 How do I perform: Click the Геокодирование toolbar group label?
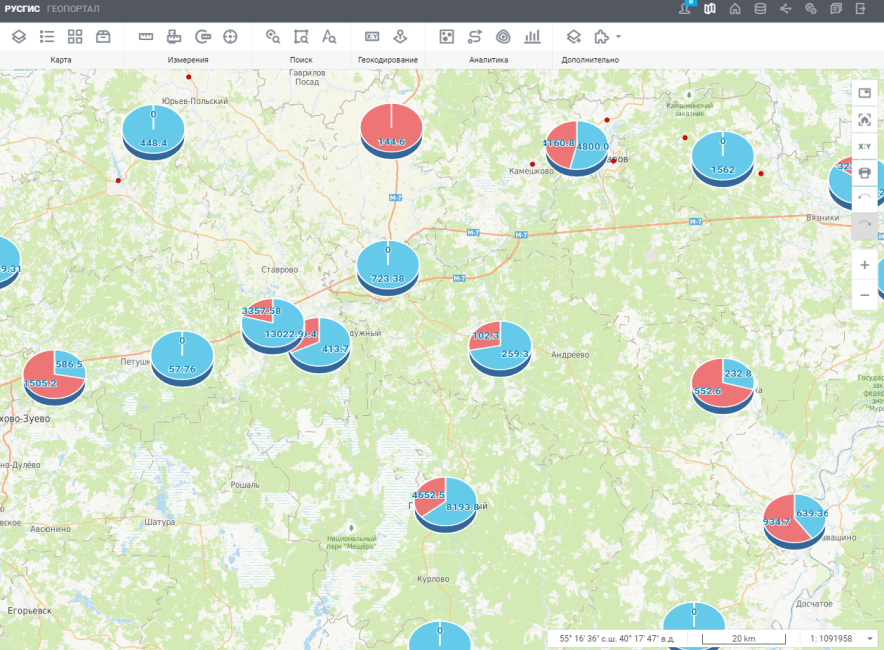(388, 59)
